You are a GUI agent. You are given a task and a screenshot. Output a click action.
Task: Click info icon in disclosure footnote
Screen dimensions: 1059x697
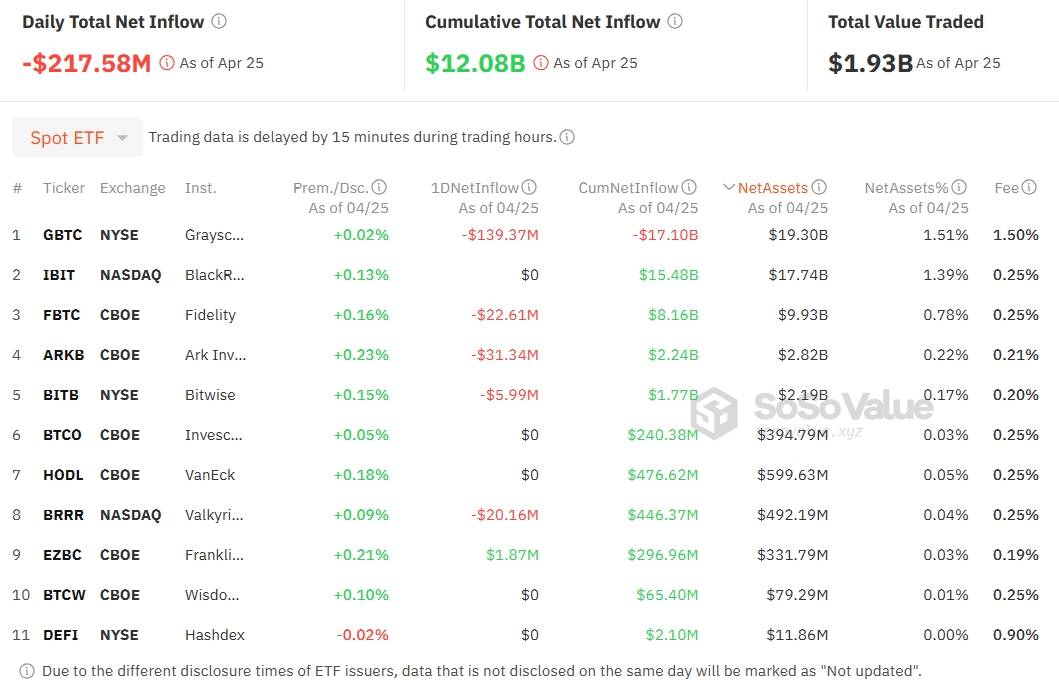point(27,671)
